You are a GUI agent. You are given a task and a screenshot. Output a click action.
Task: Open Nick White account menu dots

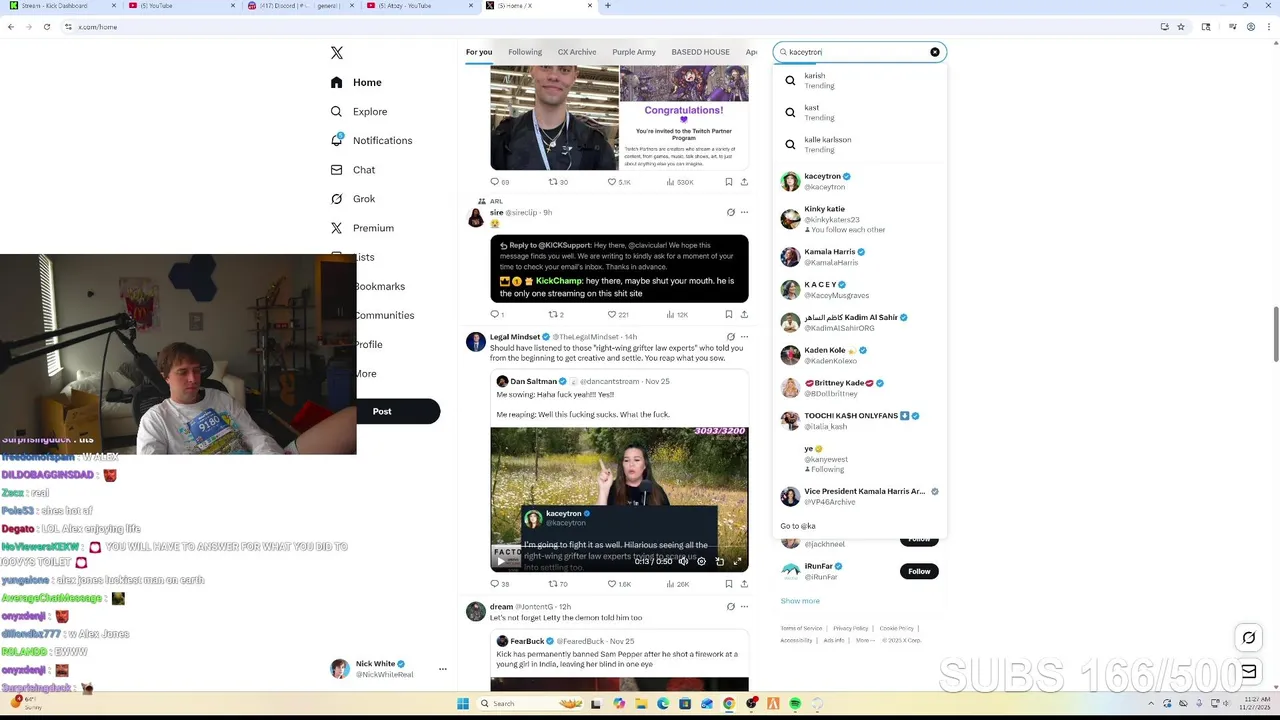(442, 669)
